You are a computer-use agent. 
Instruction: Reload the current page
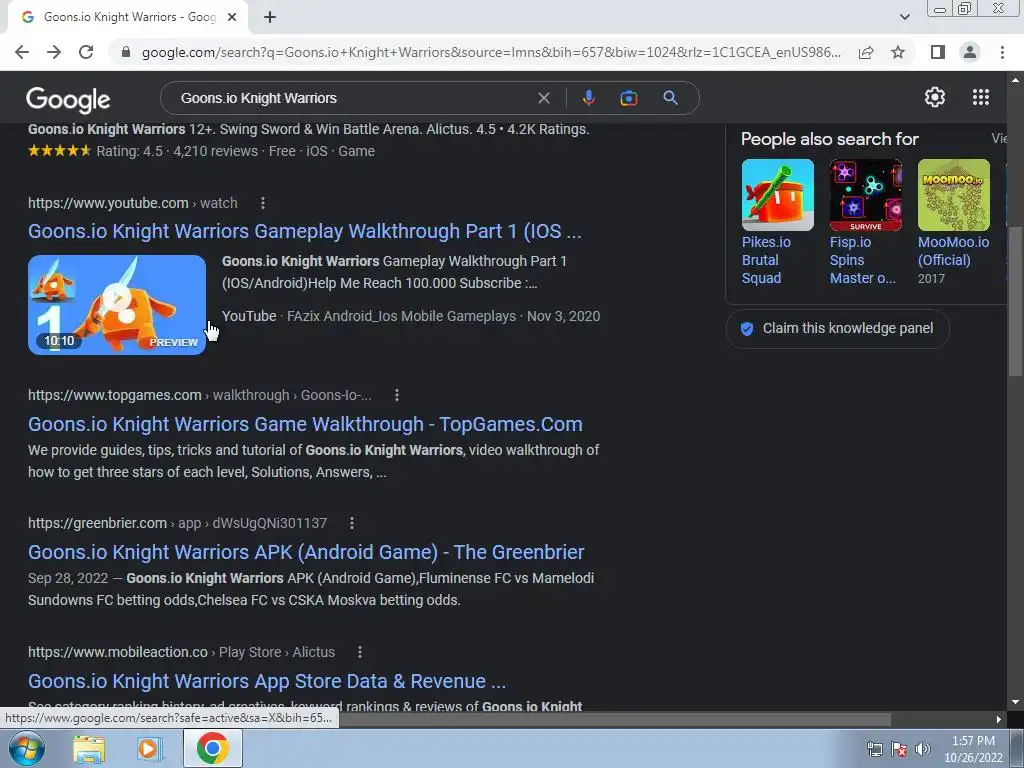tap(86, 52)
